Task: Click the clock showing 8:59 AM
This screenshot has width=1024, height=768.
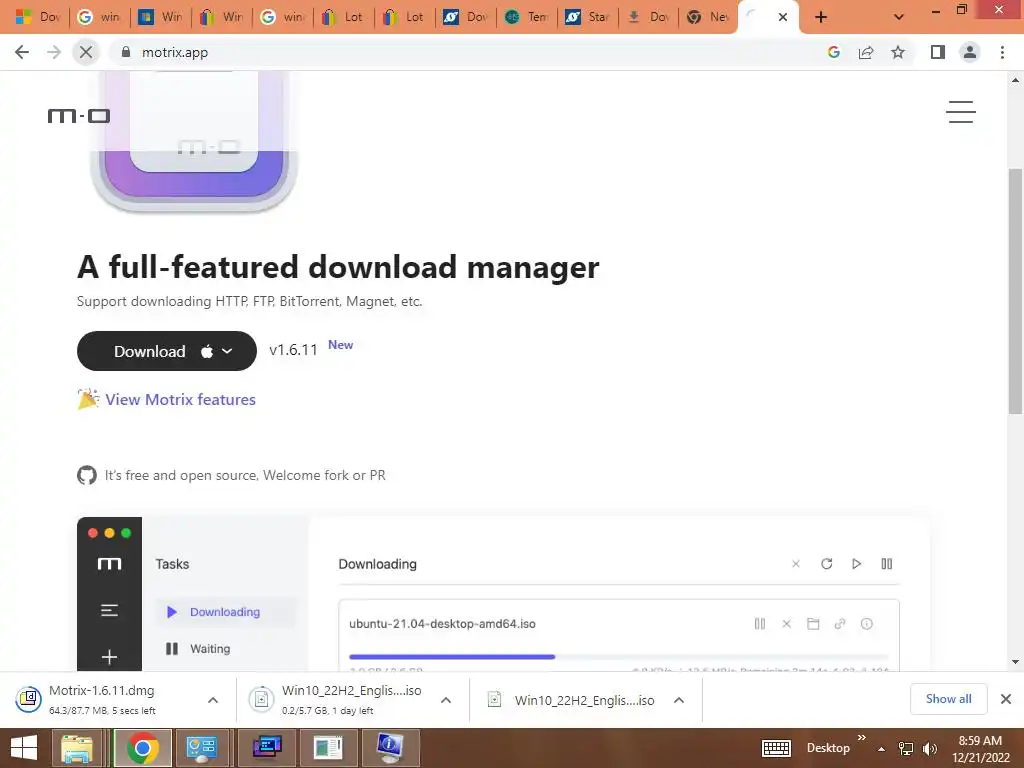Action: click(x=980, y=741)
